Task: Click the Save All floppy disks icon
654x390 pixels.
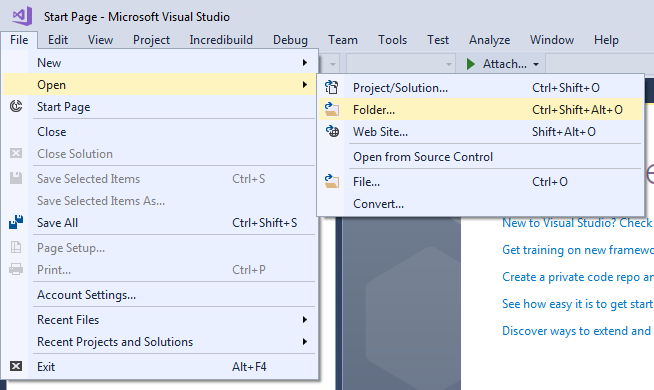Action: (x=16, y=222)
